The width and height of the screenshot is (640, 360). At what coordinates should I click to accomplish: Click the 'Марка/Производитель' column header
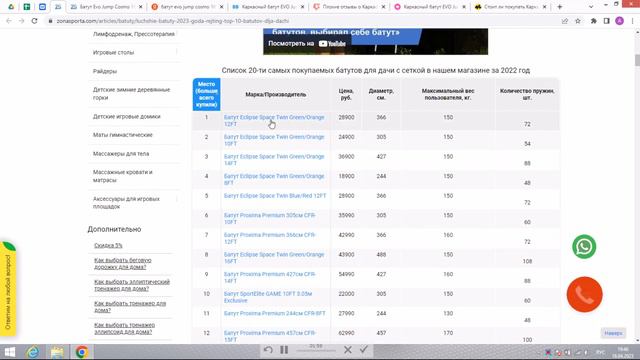coord(276,94)
